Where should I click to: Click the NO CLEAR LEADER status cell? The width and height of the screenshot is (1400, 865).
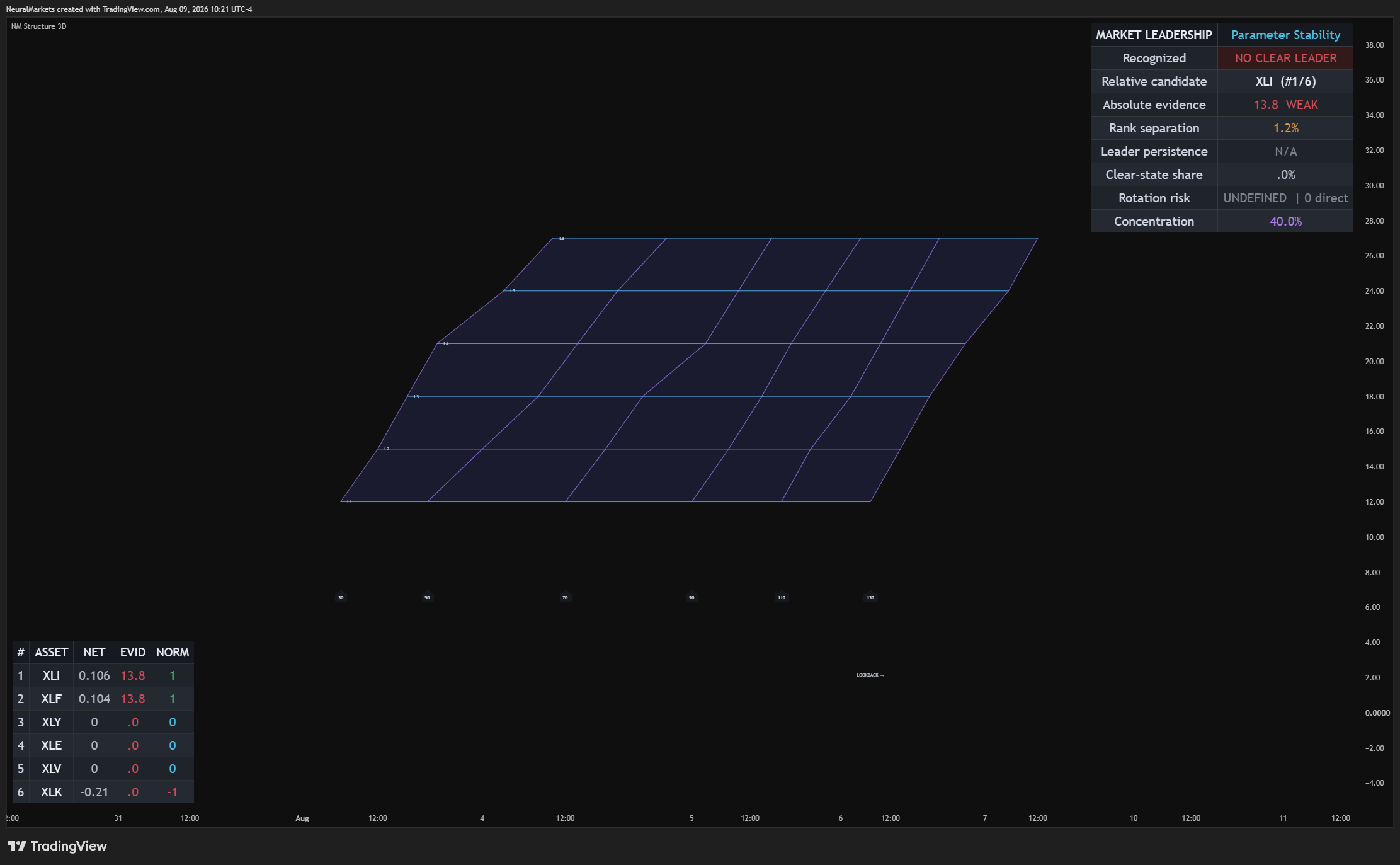pos(1285,58)
